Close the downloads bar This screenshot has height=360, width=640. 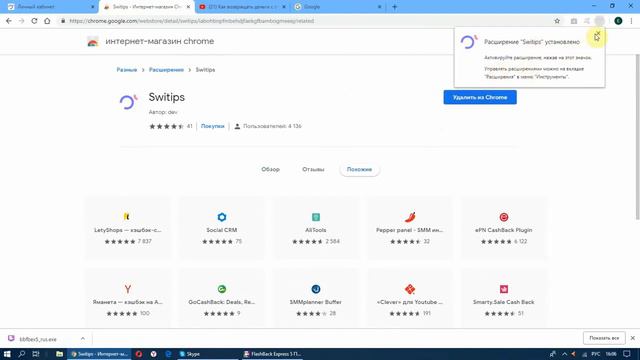point(632,338)
